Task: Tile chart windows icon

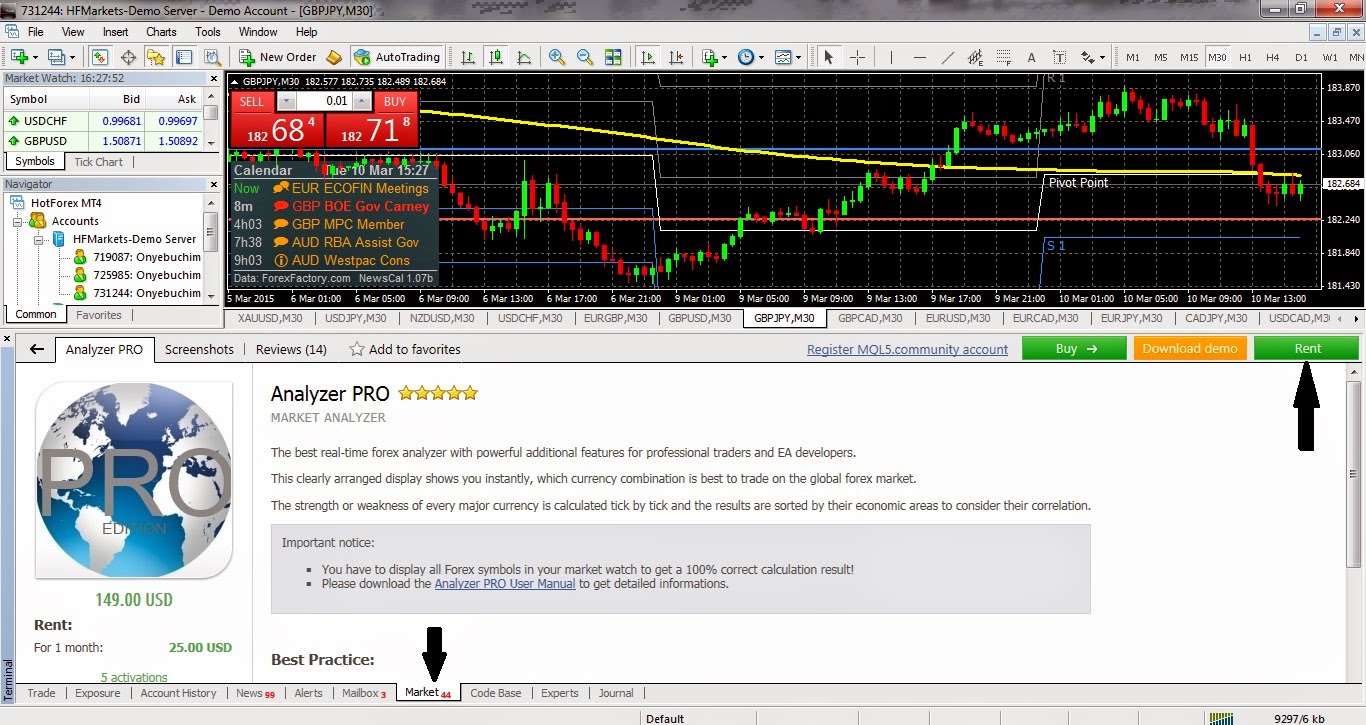Action: click(x=613, y=57)
